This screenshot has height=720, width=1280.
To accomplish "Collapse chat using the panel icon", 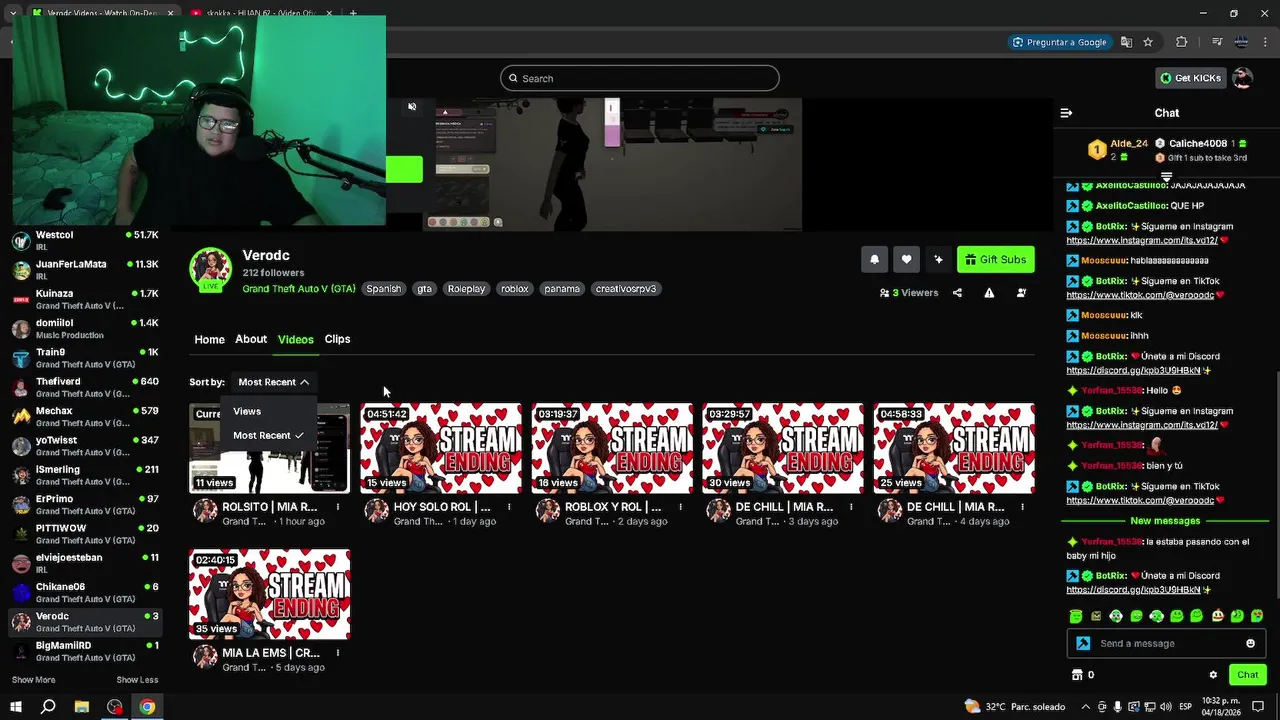I will (x=1066, y=113).
